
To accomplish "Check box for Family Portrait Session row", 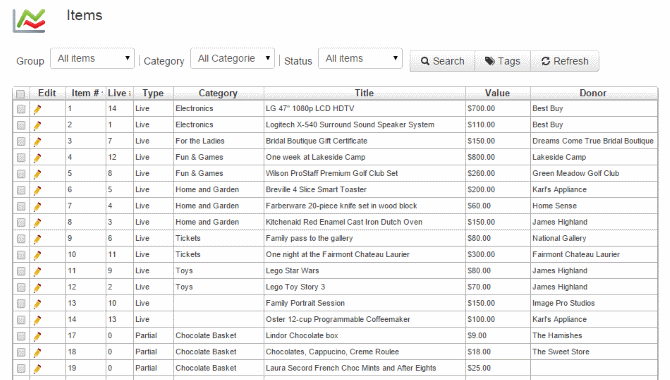I will click(21, 304).
